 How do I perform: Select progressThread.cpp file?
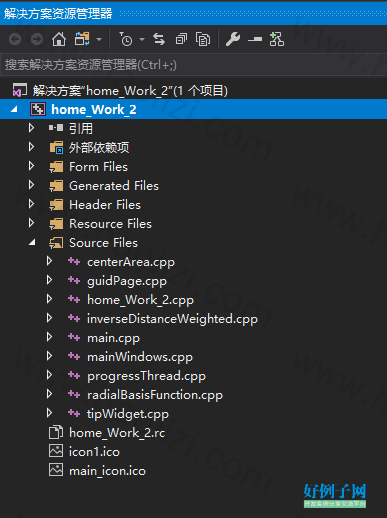[x=147, y=376]
